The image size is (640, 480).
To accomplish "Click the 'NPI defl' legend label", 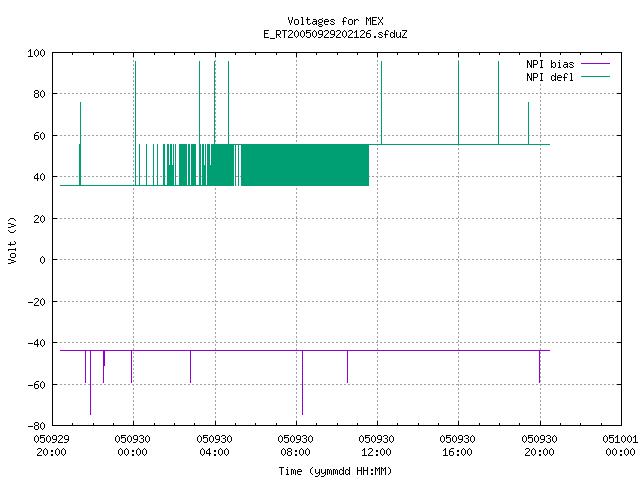I will click(550, 77).
